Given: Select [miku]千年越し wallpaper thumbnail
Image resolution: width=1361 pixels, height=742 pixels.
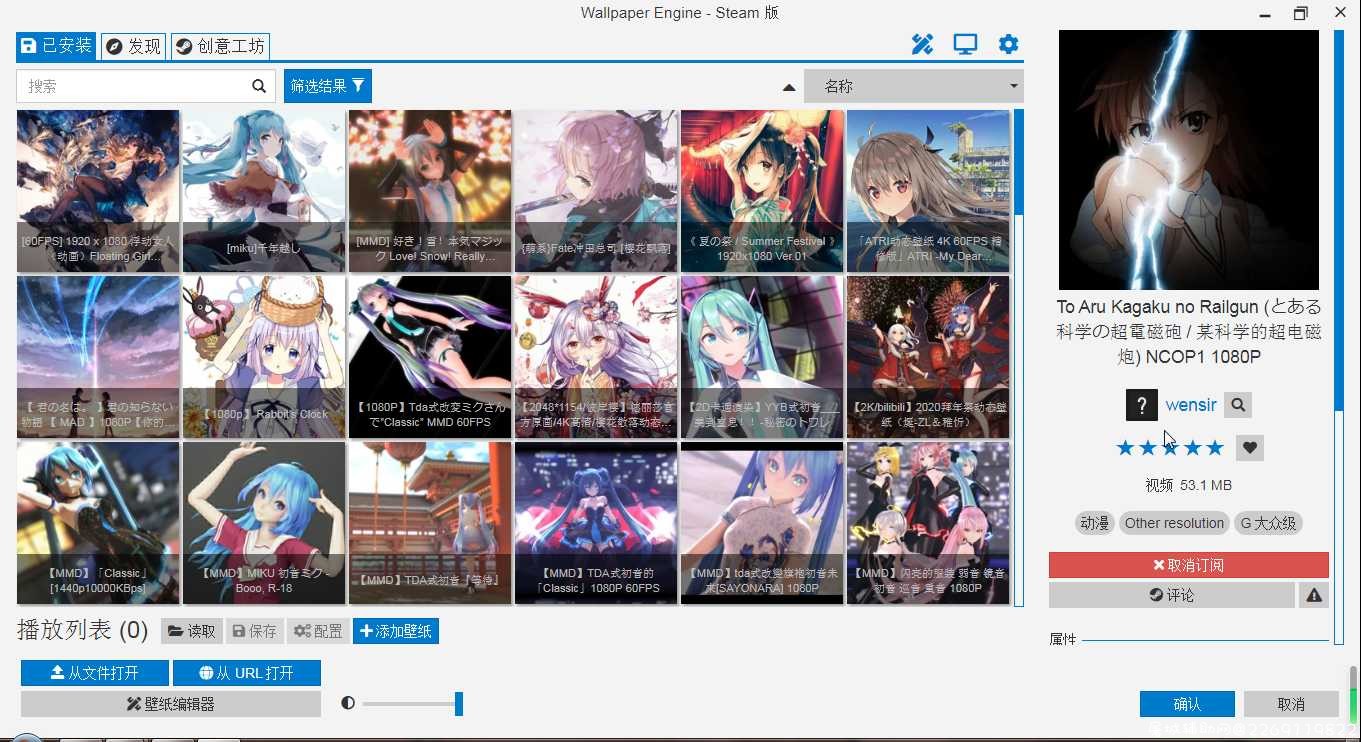Looking at the screenshot, I should (x=264, y=191).
